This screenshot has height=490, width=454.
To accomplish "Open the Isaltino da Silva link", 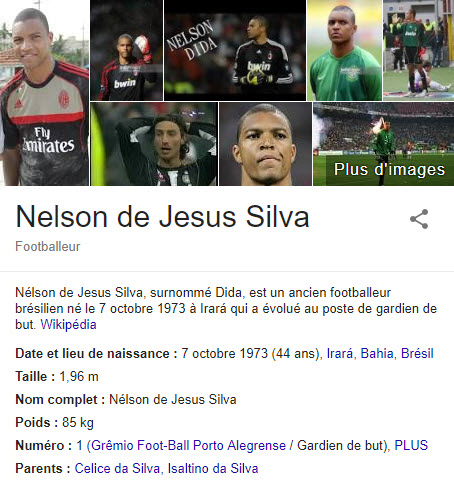I will 213,468.
